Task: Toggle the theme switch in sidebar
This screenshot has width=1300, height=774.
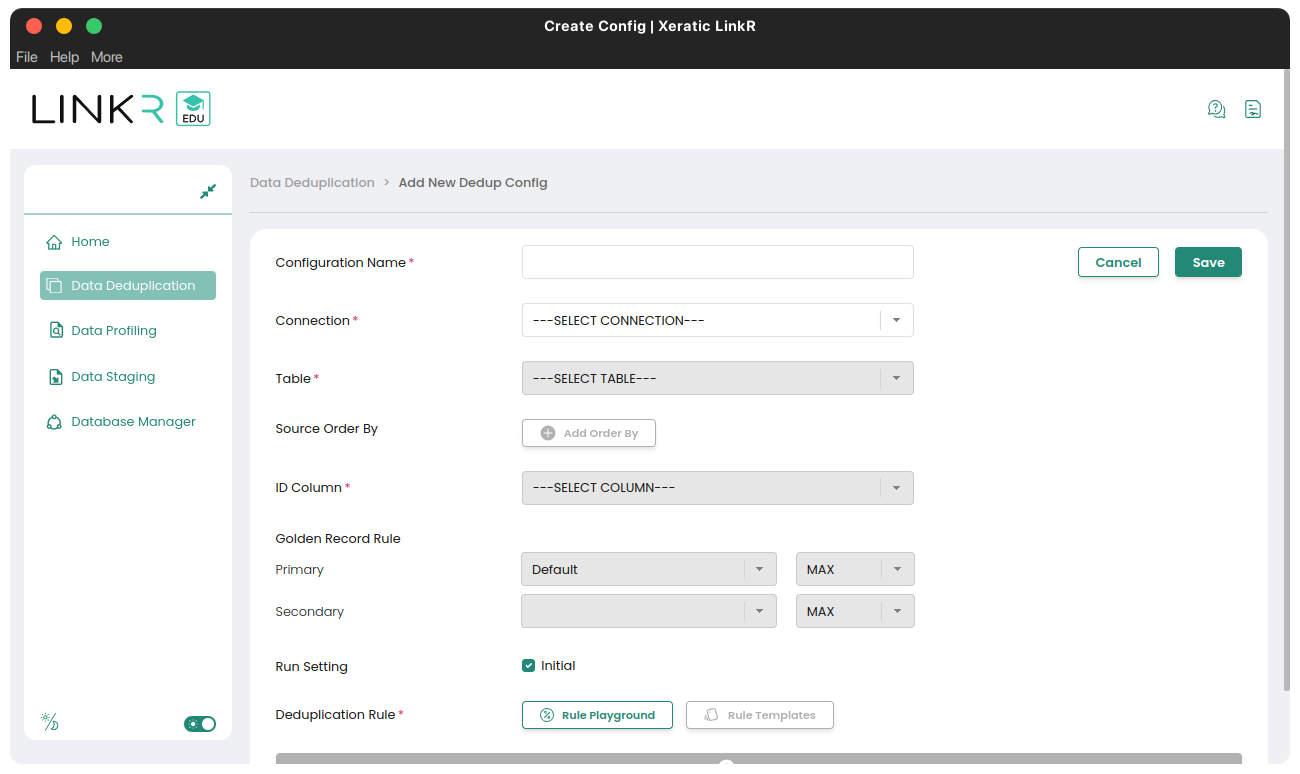Action: (200, 724)
